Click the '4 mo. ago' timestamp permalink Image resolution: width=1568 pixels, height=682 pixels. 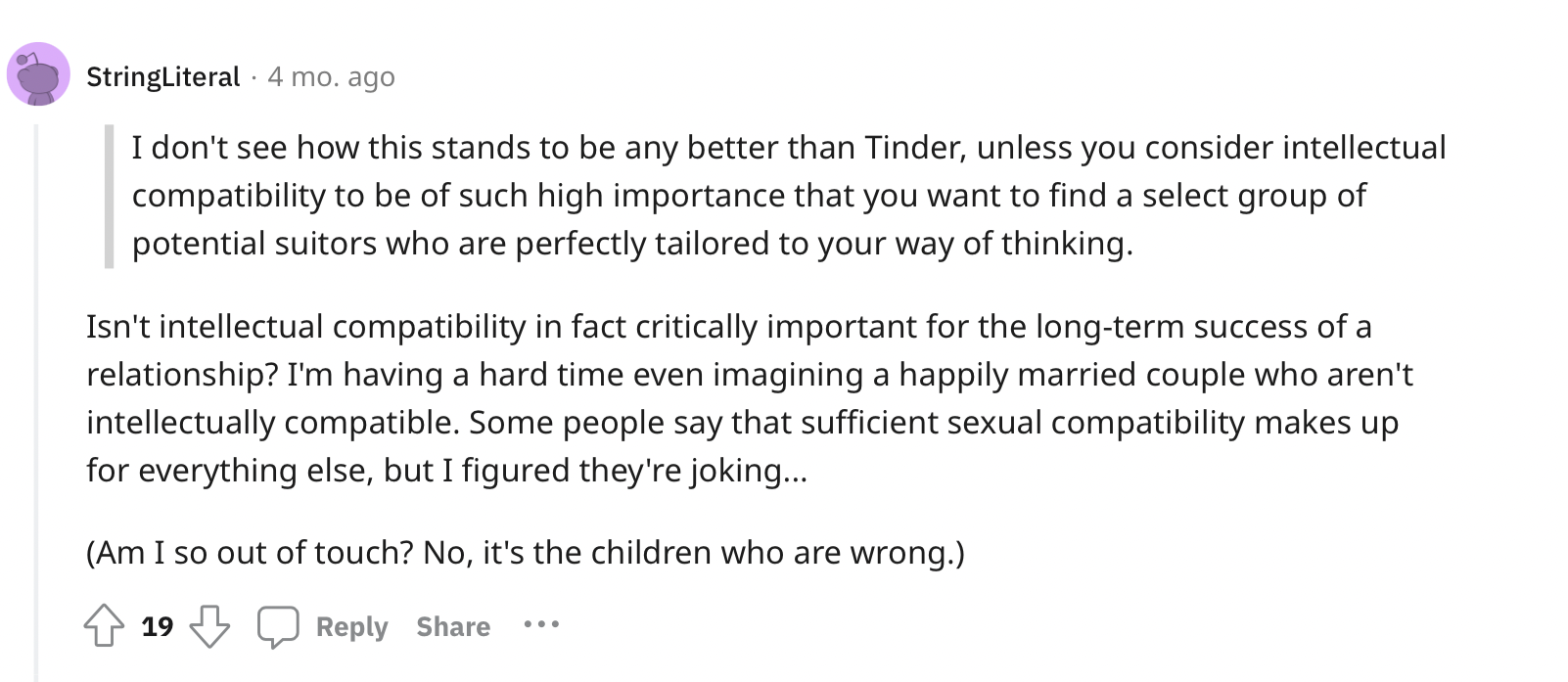click(331, 76)
